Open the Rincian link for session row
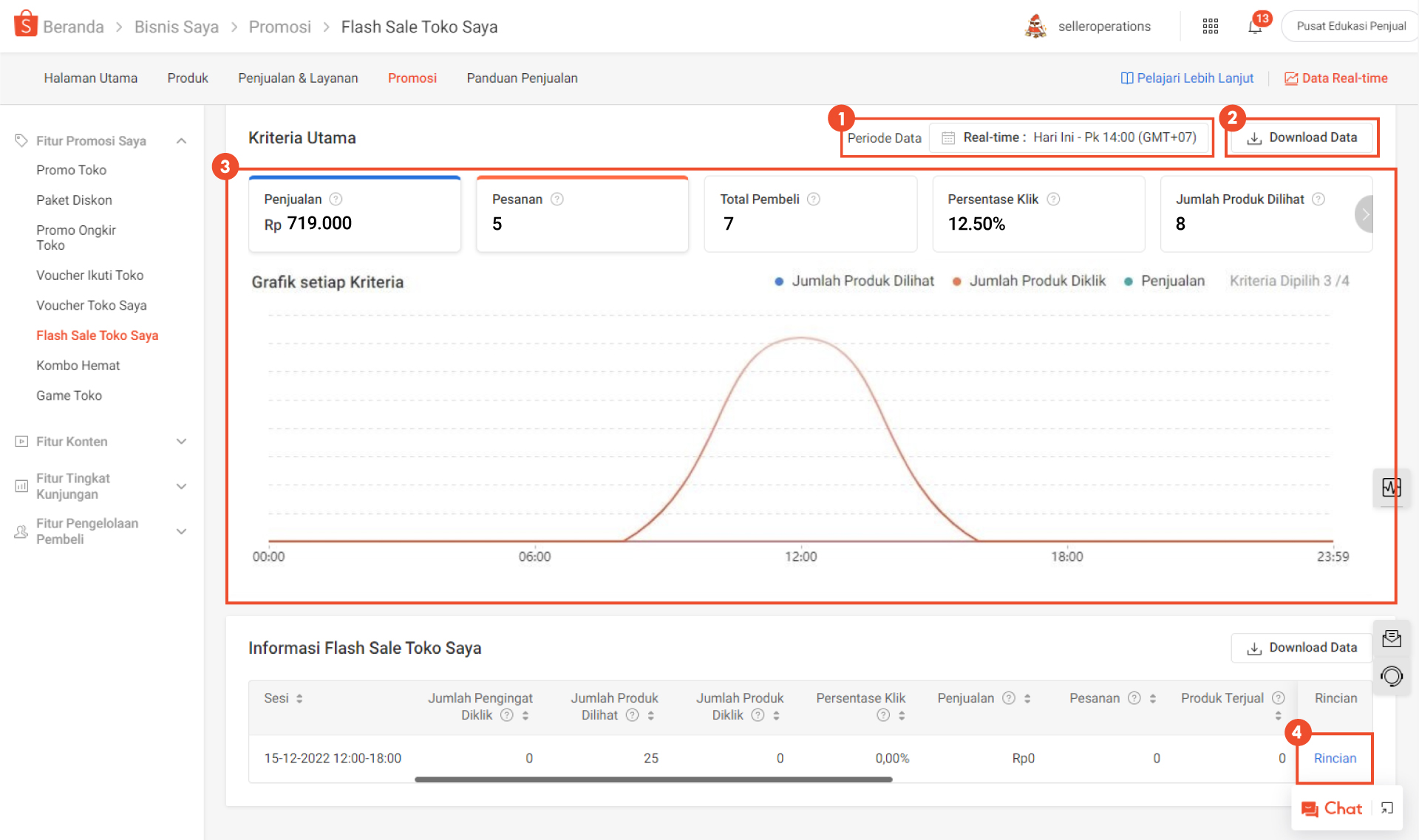The image size is (1419, 840). [1334, 758]
